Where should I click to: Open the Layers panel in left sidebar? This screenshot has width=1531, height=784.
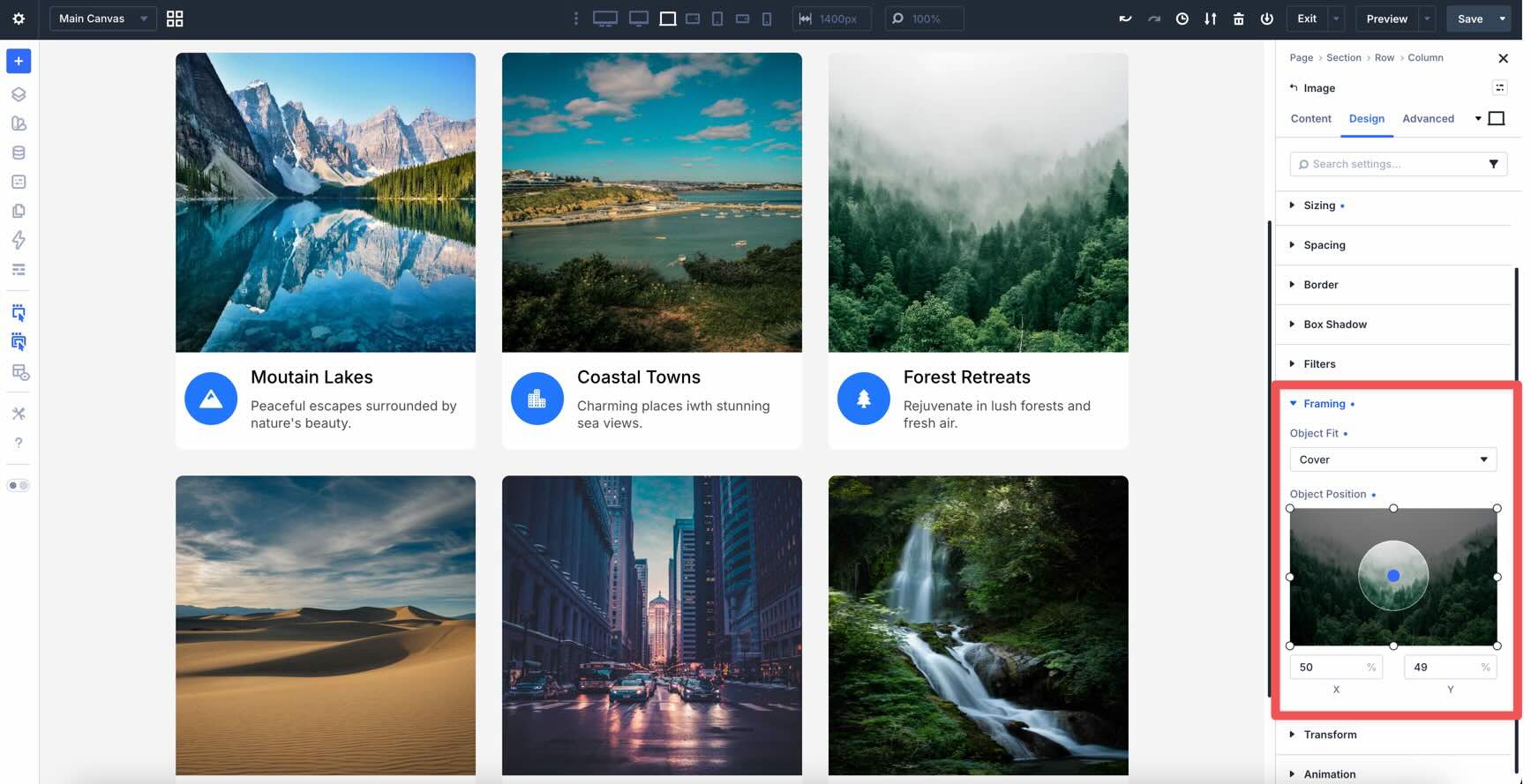[x=19, y=94]
